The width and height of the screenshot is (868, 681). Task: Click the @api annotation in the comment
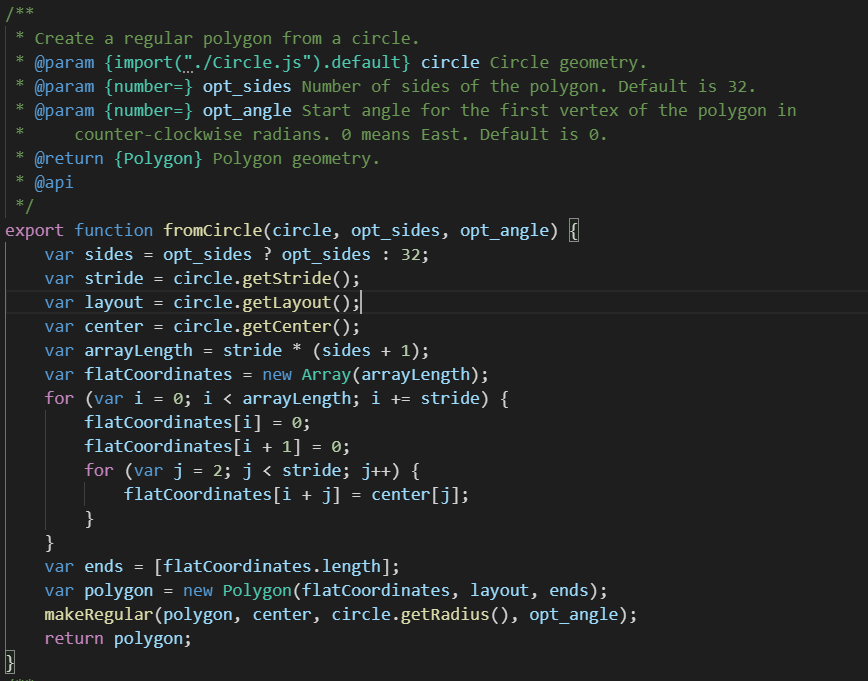tap(54, 182)
